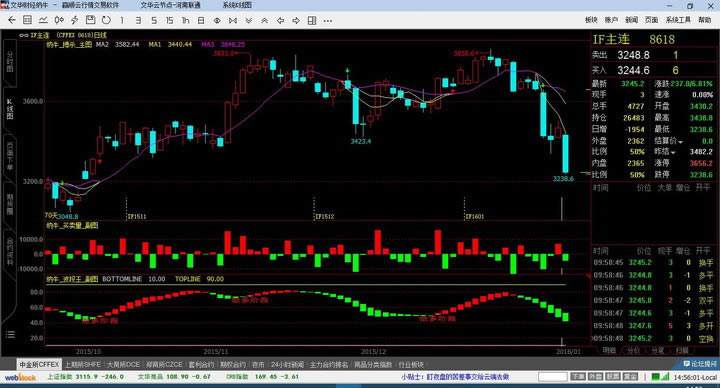The height and width of the screenshot is (388, 720).
Task: Click the back arrow in the toolbar
Action: pos(12,20)
